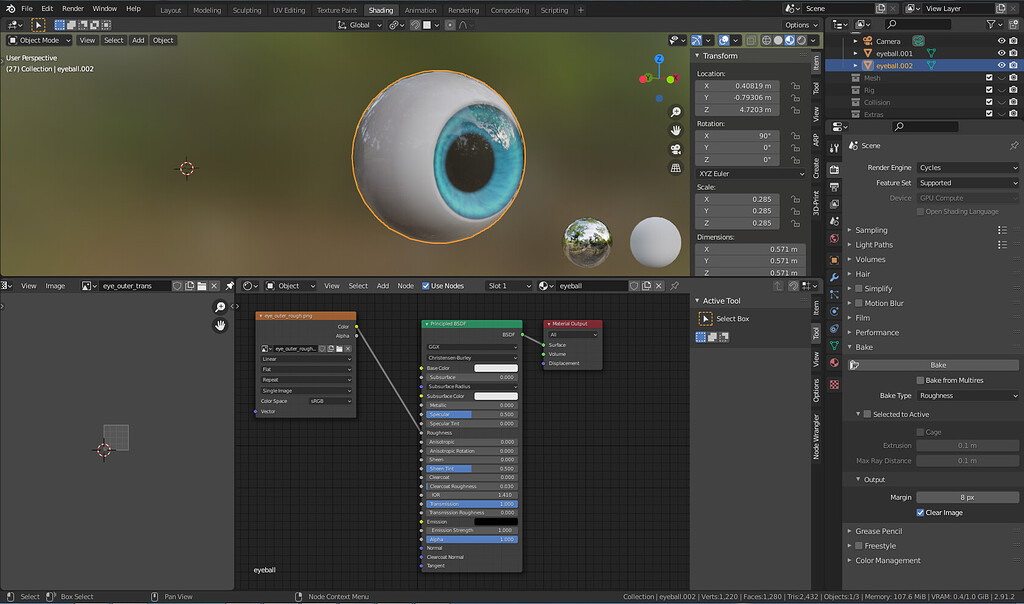Select the Camera object icon in the outliner
Image resolution: width=1024 pixels, height=604 pixels.
pos(867,41)
